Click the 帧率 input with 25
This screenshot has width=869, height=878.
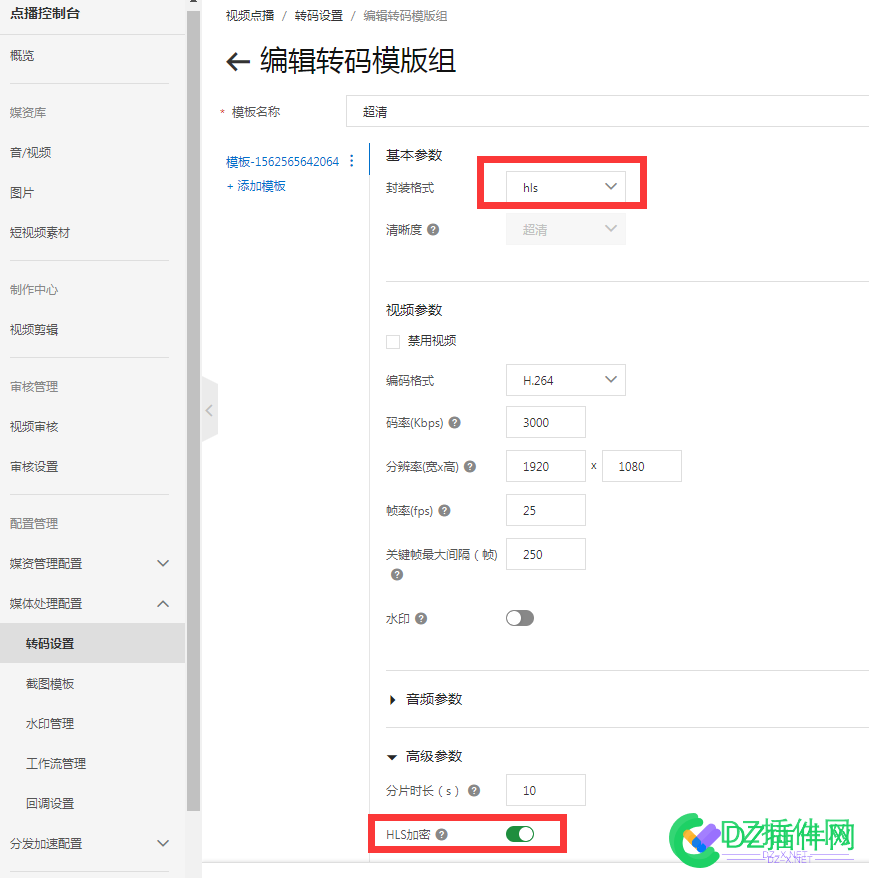click(546, 510)
